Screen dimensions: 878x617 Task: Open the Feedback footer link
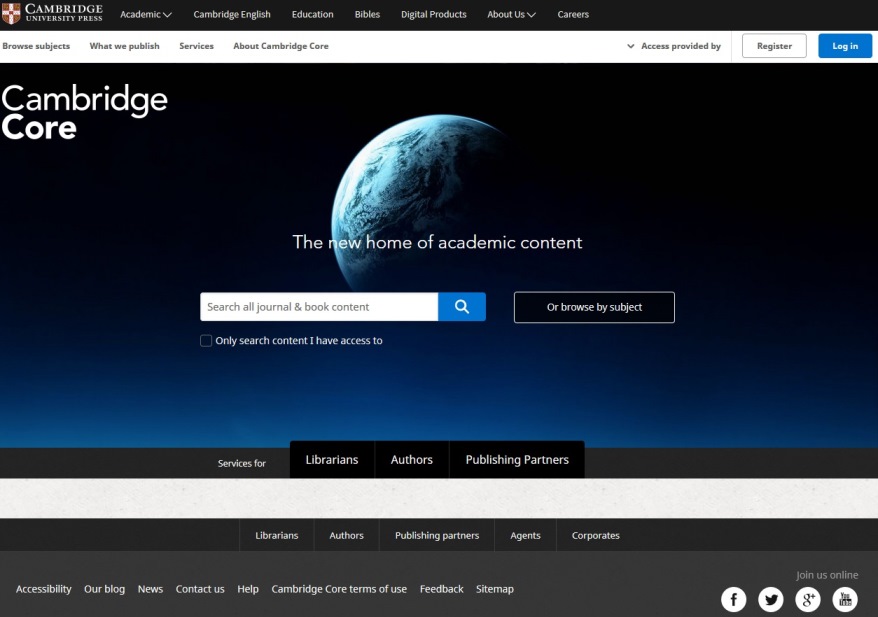pos(442,589)
